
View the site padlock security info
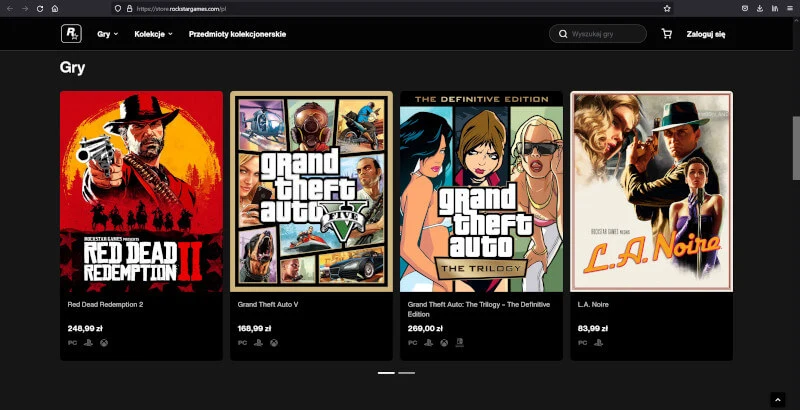coord(129,9)
